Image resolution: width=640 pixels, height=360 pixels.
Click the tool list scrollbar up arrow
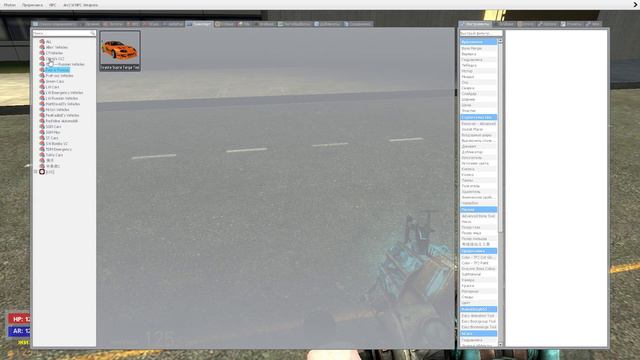point(500,41)
